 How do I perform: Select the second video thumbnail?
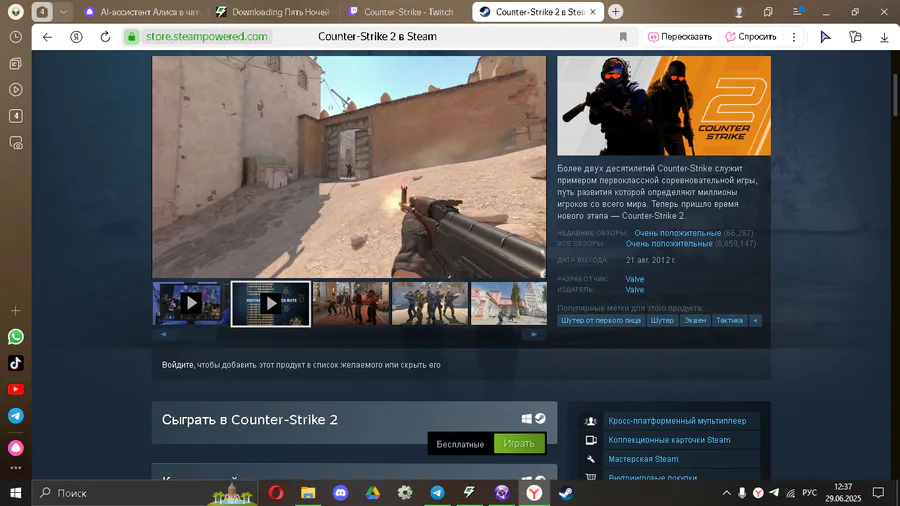[271, 303]
